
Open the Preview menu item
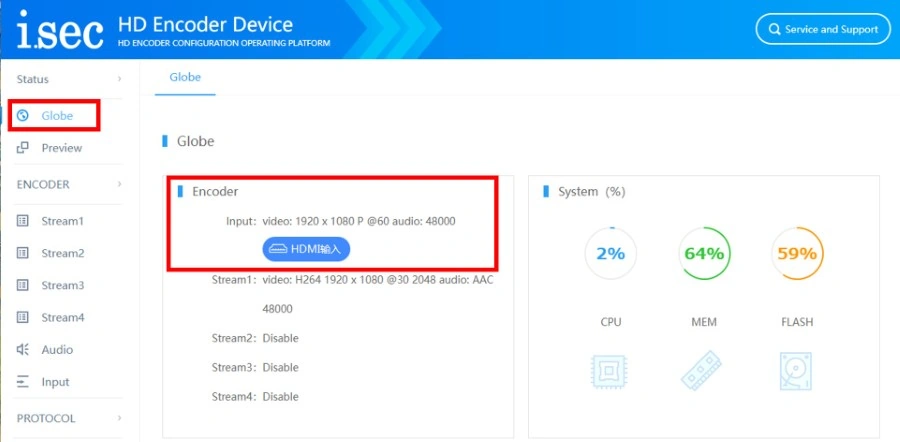(x=61, y=148)
